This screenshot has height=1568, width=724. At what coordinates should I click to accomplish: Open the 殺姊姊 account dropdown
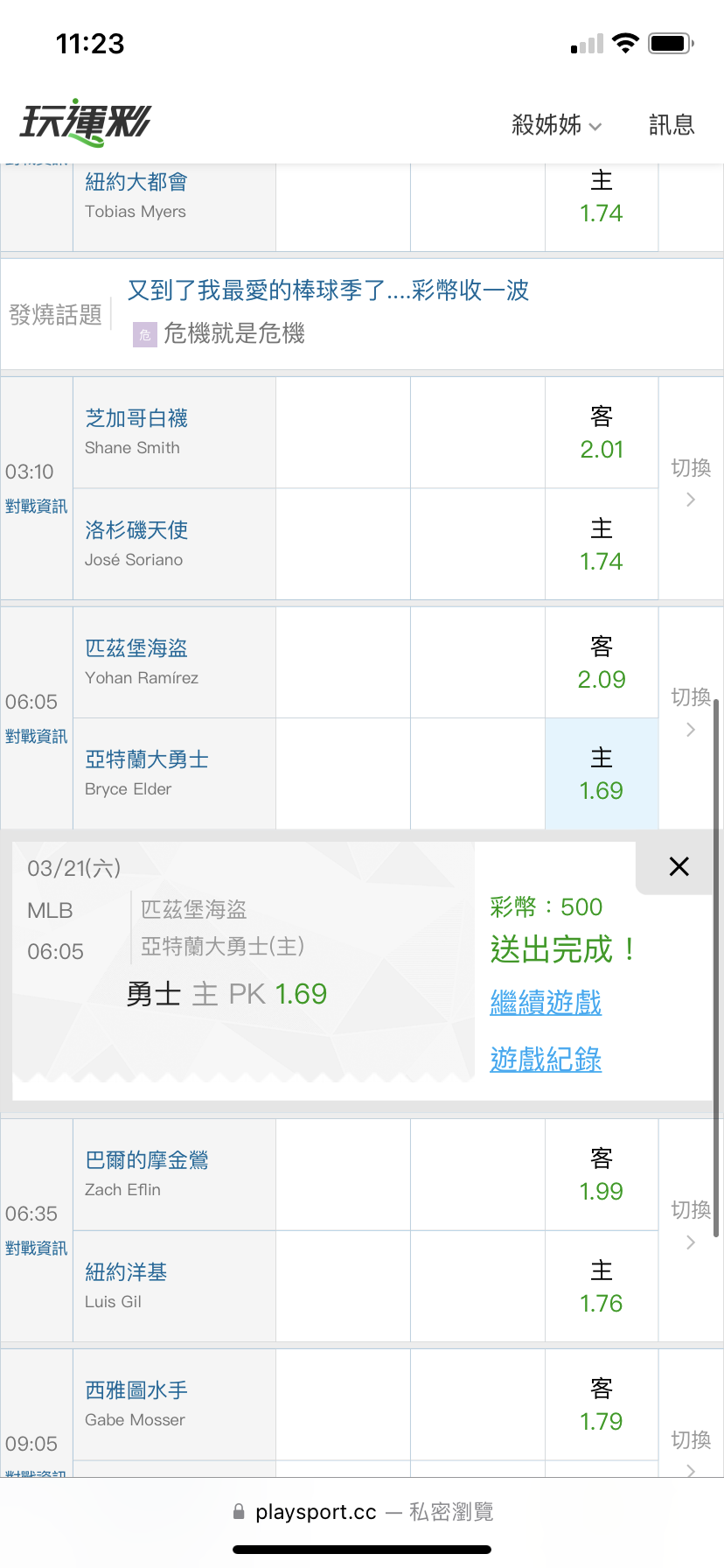556,125
